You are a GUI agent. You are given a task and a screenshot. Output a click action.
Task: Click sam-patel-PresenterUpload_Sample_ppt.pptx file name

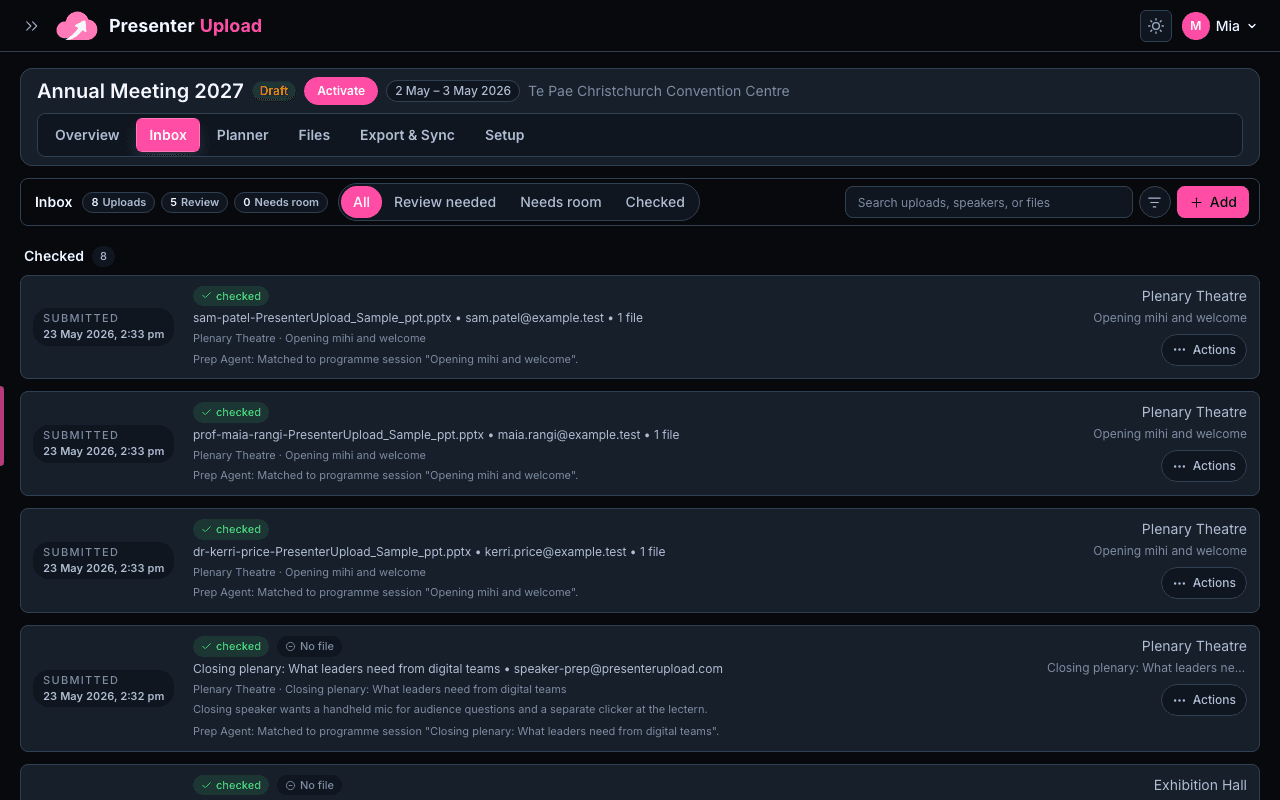(322, 318)
